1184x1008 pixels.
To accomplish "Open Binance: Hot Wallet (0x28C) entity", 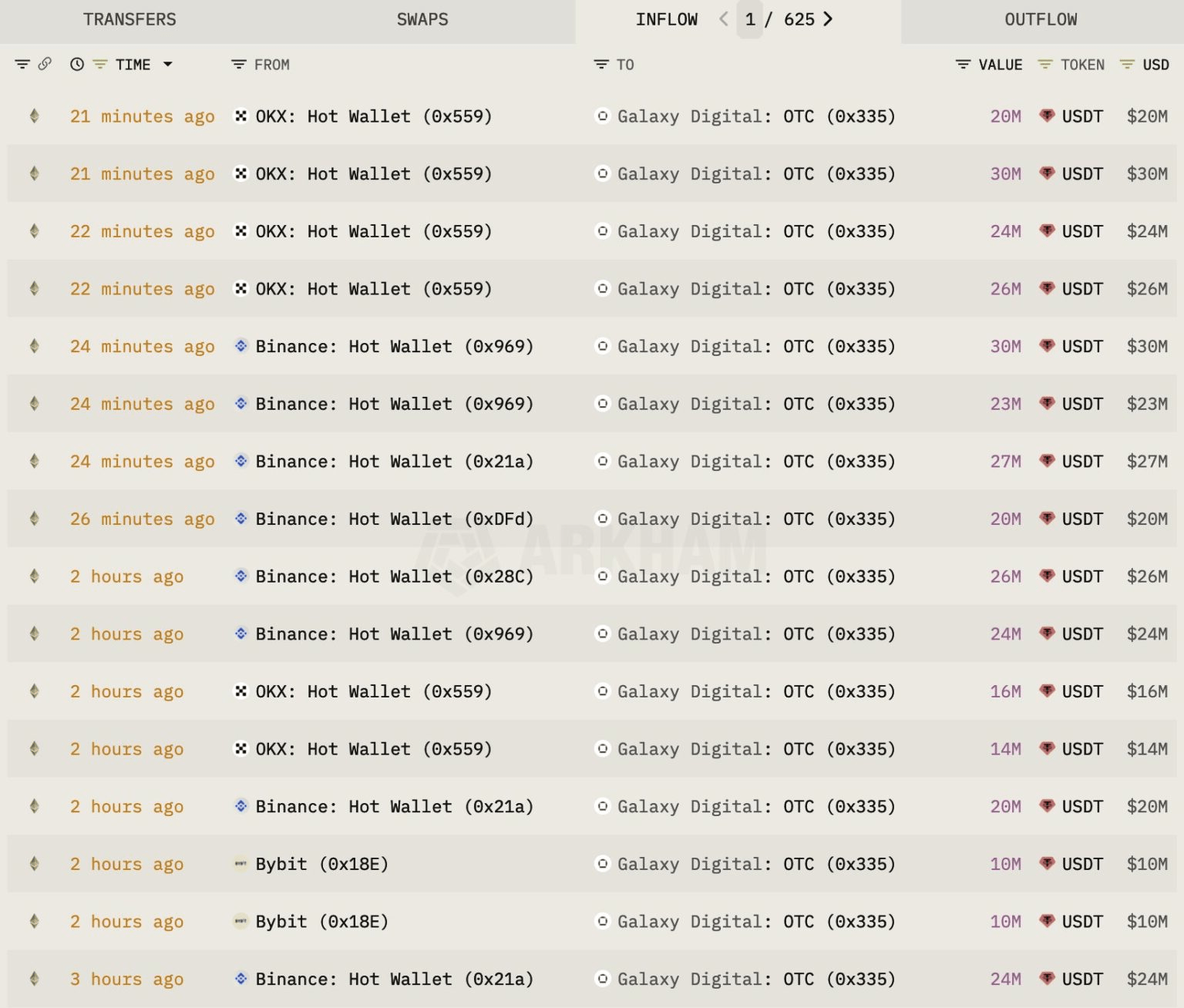I will [395, 576].
